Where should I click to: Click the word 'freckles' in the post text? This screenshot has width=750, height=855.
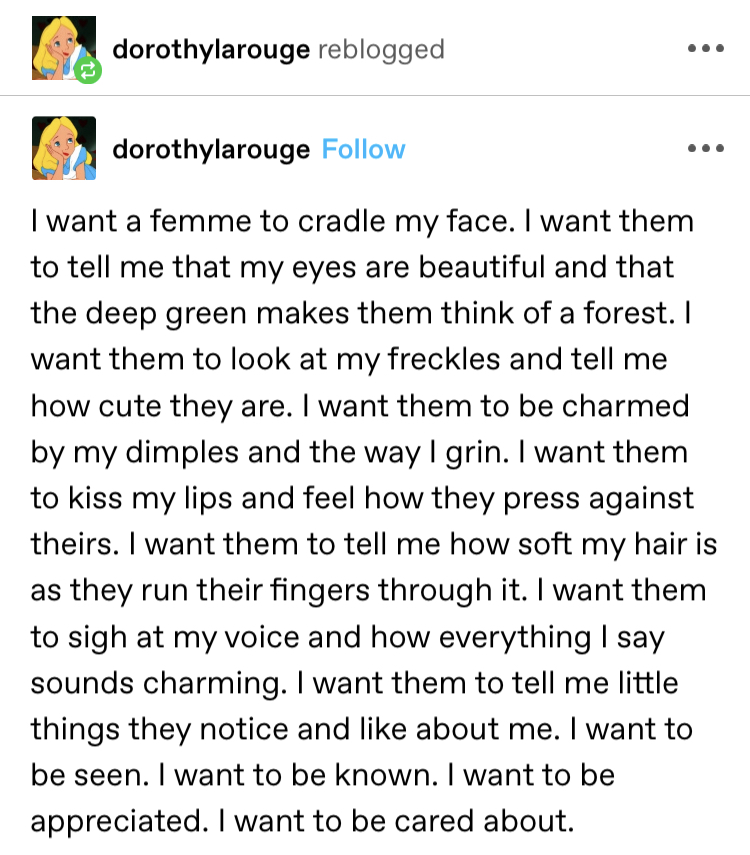(443, 359)
